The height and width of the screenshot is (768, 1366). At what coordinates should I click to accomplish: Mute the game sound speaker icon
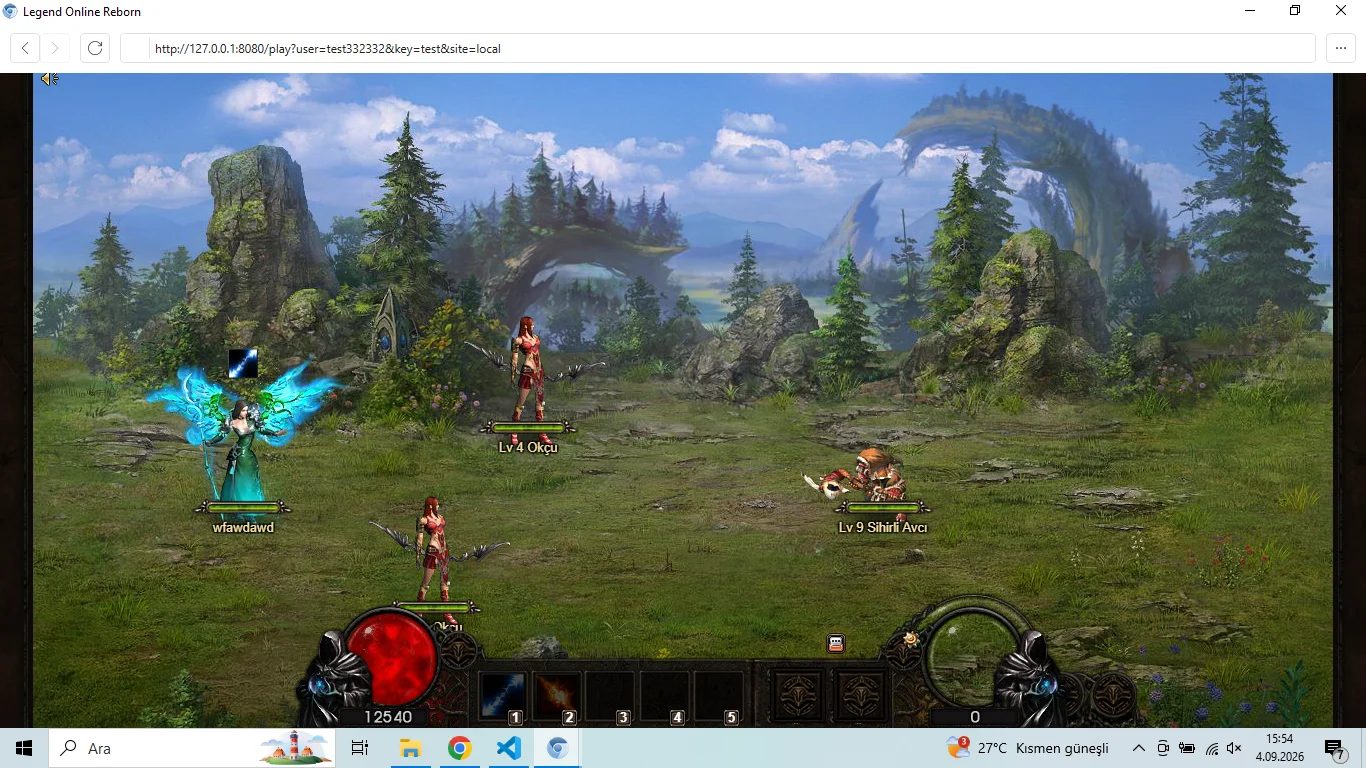[49, 79]
